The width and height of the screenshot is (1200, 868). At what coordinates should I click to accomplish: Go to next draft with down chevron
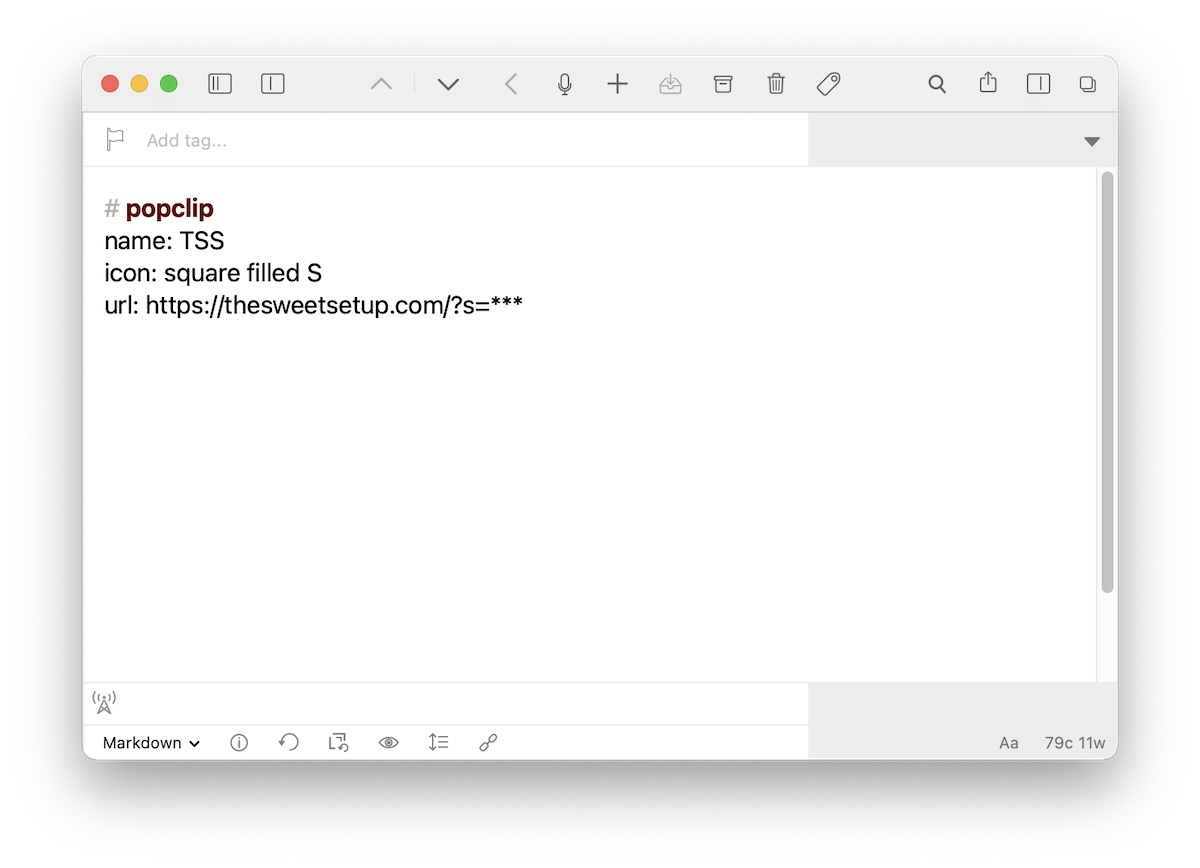coord(448,85)
